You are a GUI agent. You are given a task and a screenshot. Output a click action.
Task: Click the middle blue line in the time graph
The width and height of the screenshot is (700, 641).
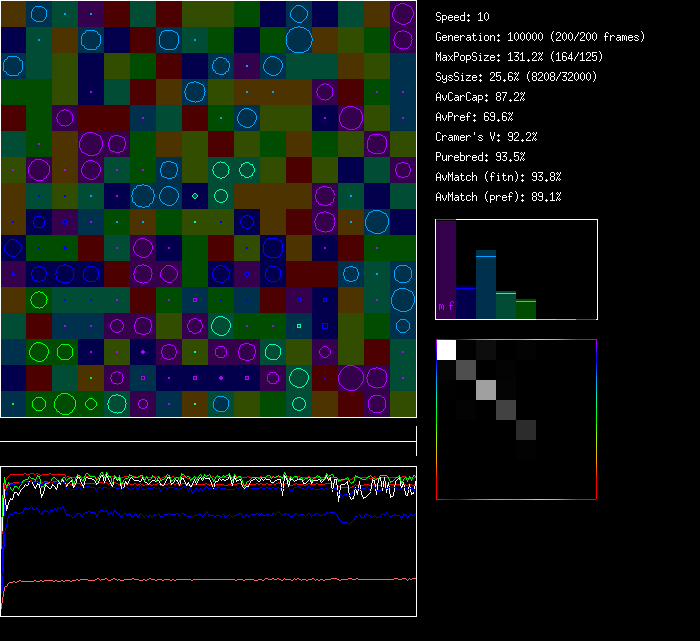pos(200,513)
